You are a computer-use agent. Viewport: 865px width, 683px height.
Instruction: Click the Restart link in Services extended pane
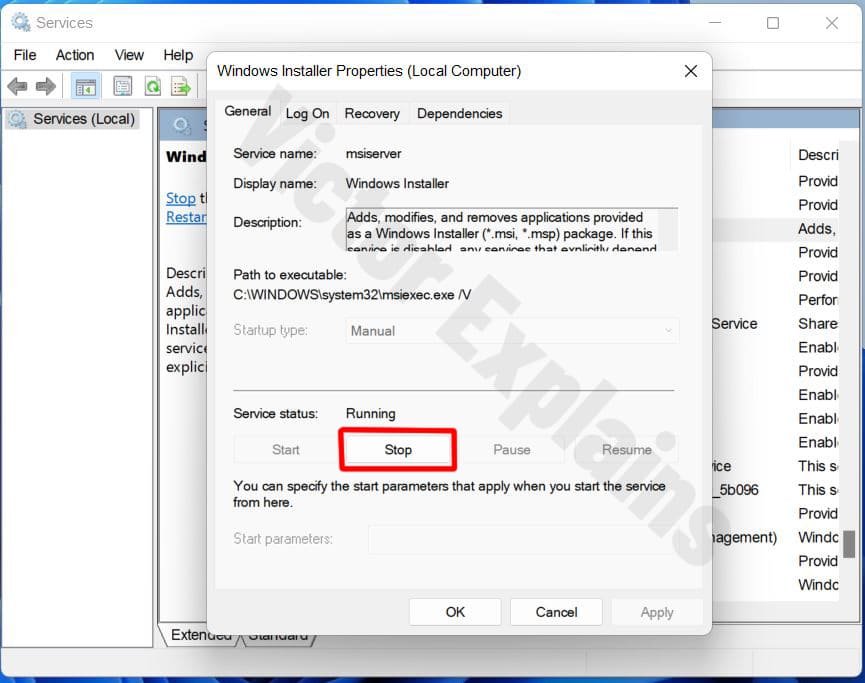[186, 217]
